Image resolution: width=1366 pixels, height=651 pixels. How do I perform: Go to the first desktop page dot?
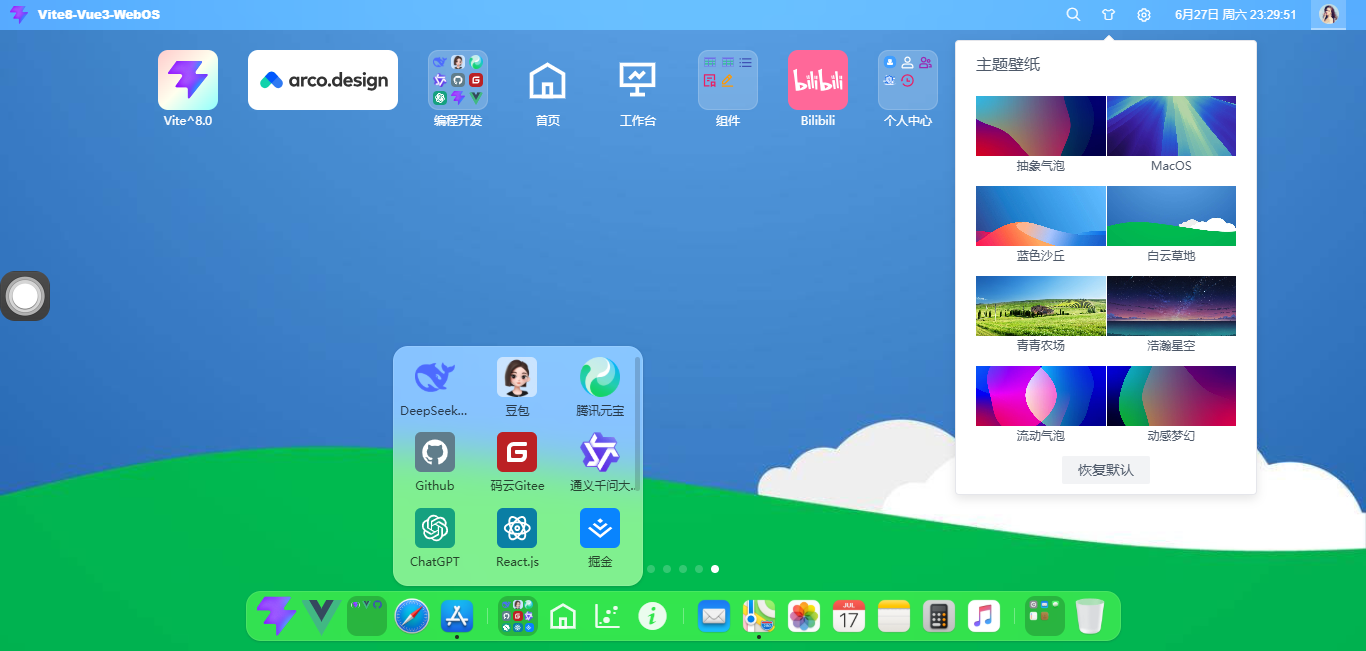tap(651, 569)
